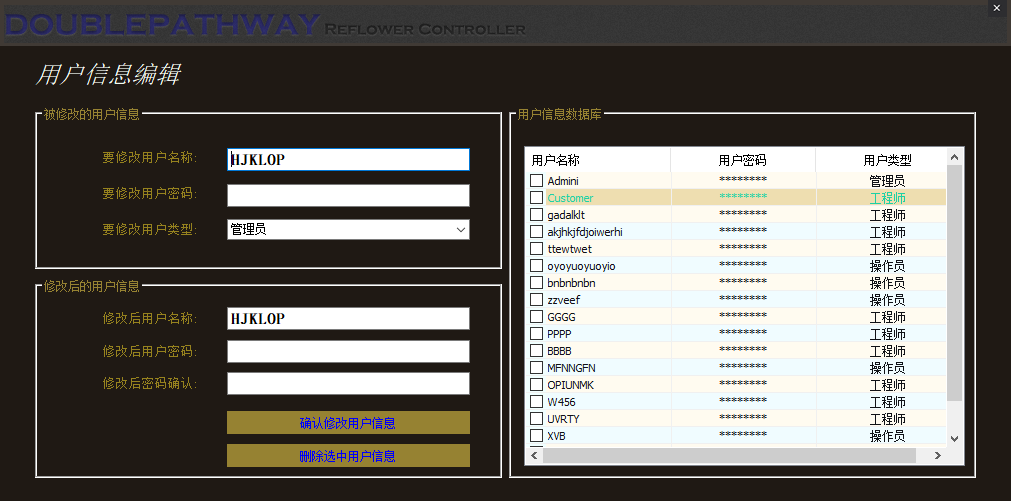1011x501 pixels.
Task: Click the user list scroll up arrow
Action: (x=955, y=157)
